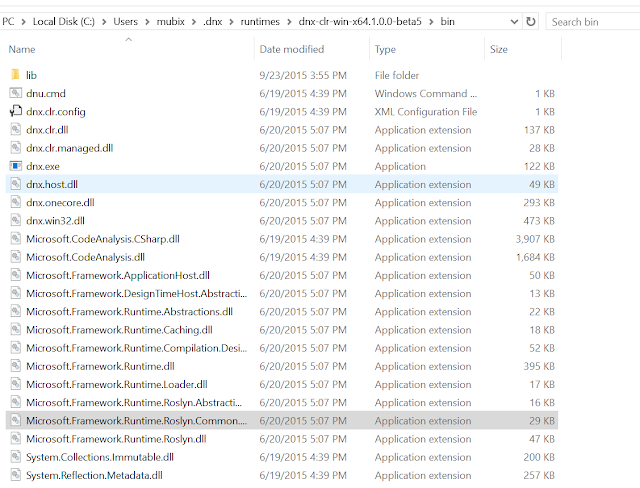This screenshot has width=640, height=488.
Task: Select the lib folder name
Action: [x=31, y=75]
